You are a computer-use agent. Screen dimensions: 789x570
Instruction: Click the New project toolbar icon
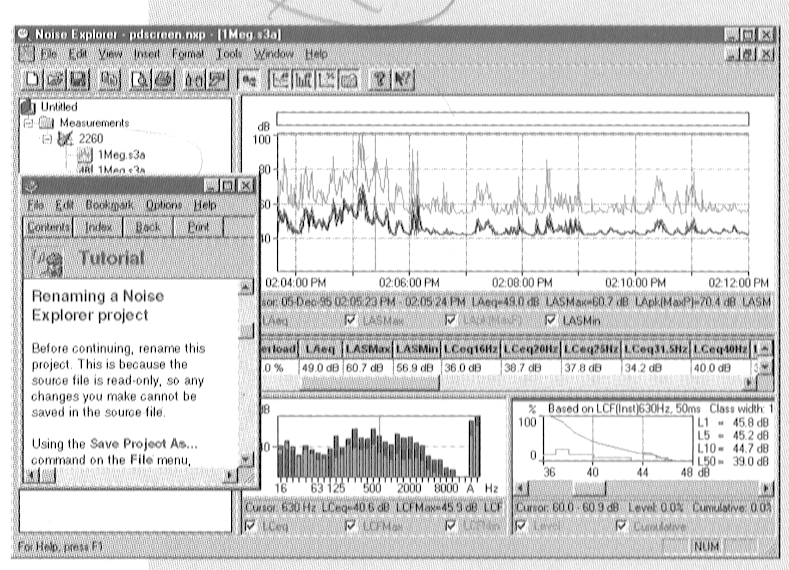tap(32, 80)
